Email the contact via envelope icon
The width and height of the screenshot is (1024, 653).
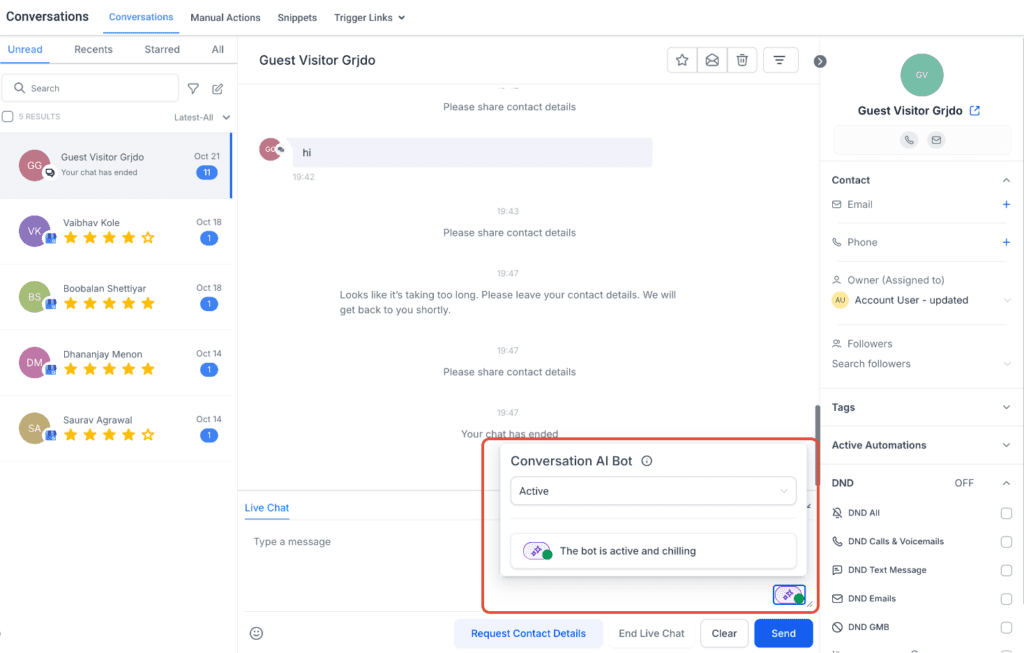tap(935, 139)
